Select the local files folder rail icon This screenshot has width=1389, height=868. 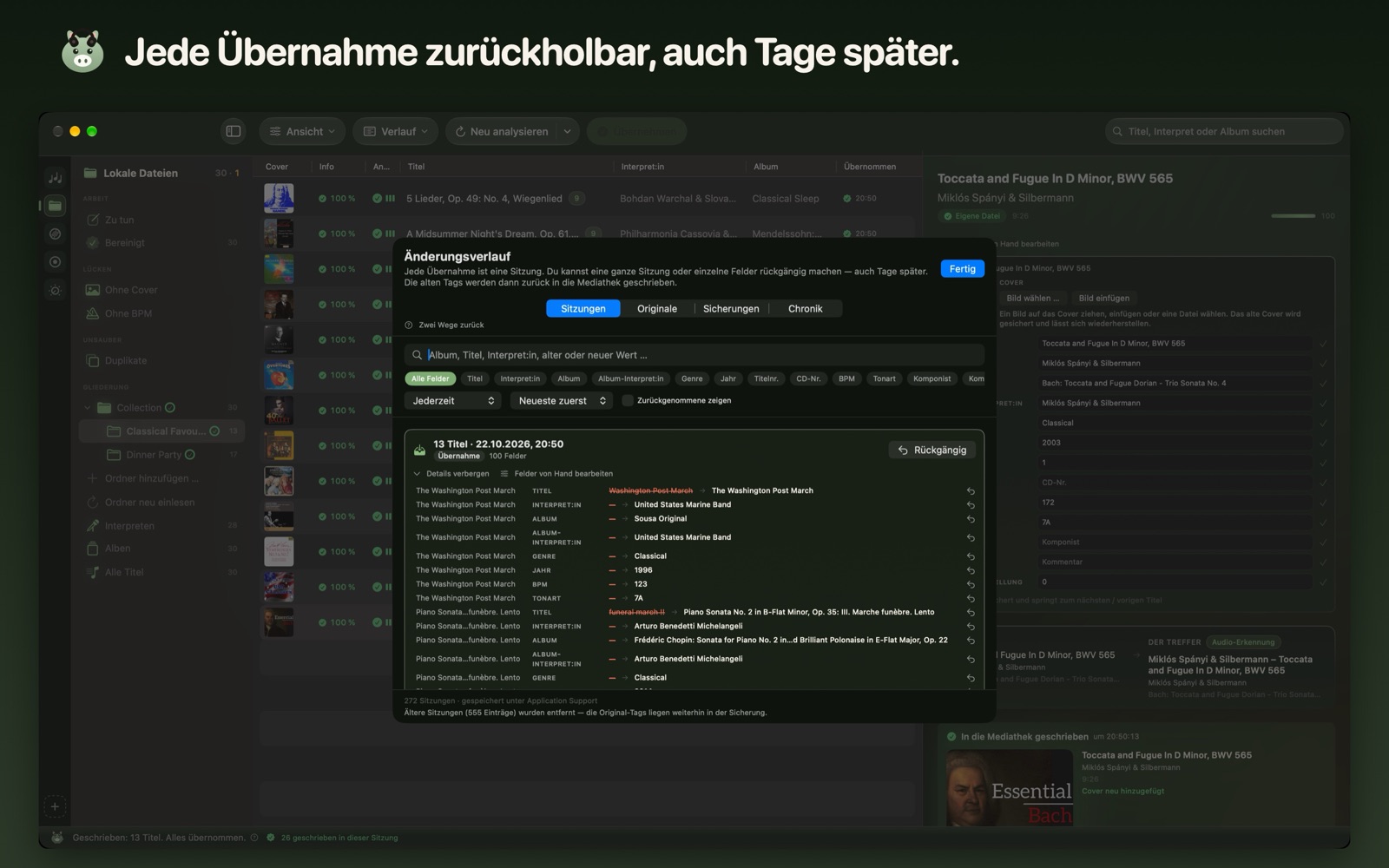click(x=55, y=206)
